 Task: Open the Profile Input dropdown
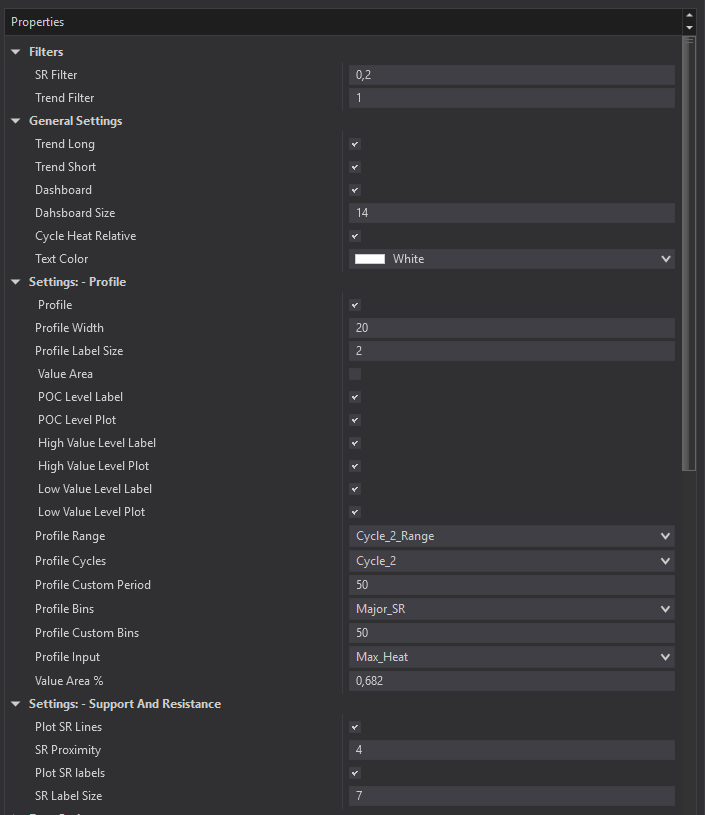[x=666, y=657]
